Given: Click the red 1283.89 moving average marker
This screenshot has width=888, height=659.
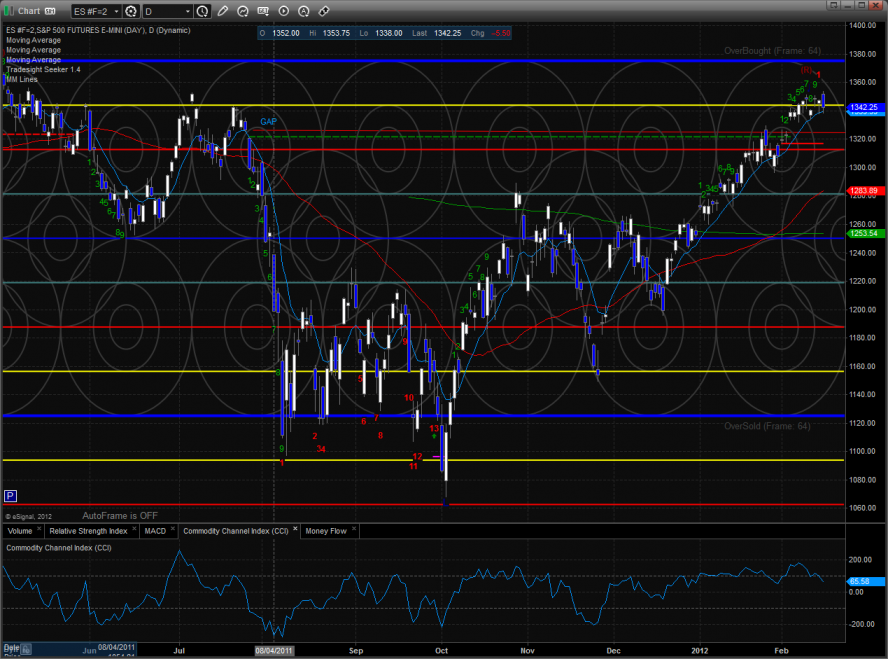Looking at the screenshot, I should click(864, 191).
